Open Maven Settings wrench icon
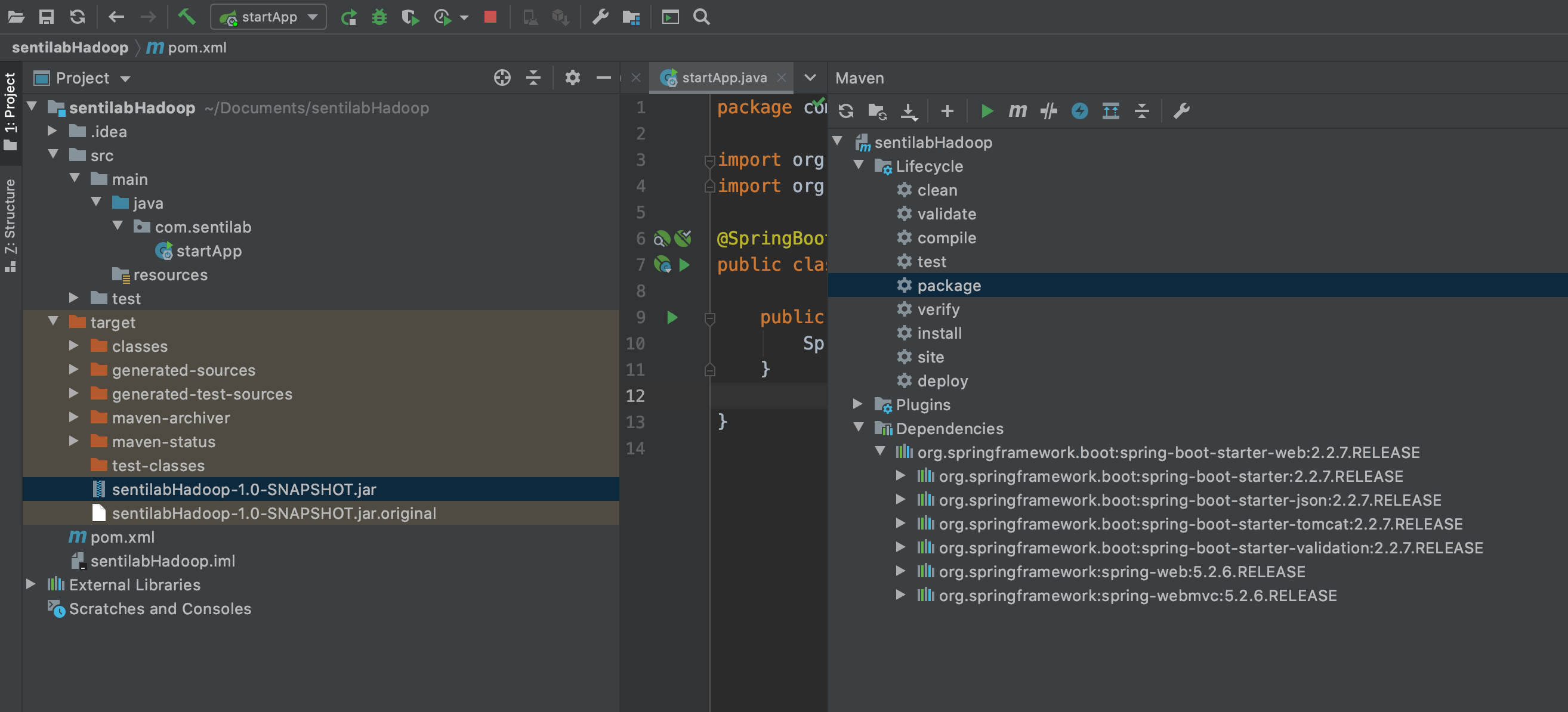This screenshot has width=1568, height=712. (x=1181, y=111)
